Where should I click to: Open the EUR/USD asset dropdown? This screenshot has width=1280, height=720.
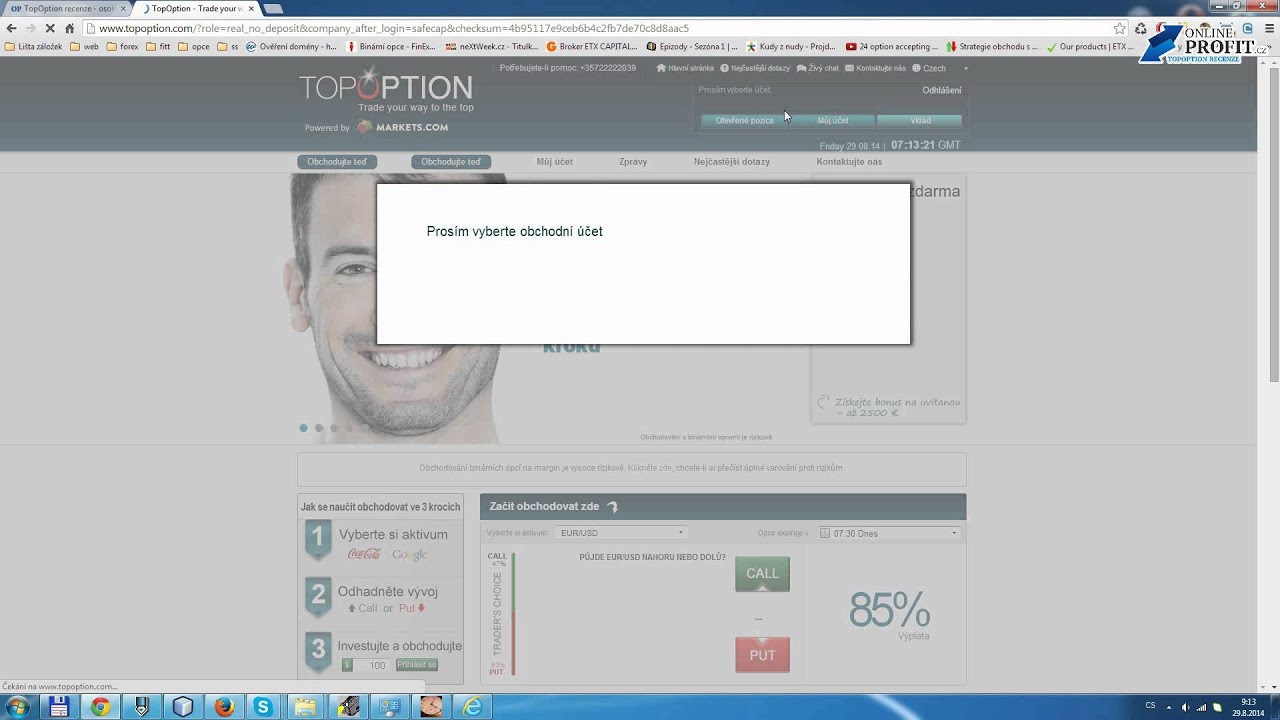621,533
